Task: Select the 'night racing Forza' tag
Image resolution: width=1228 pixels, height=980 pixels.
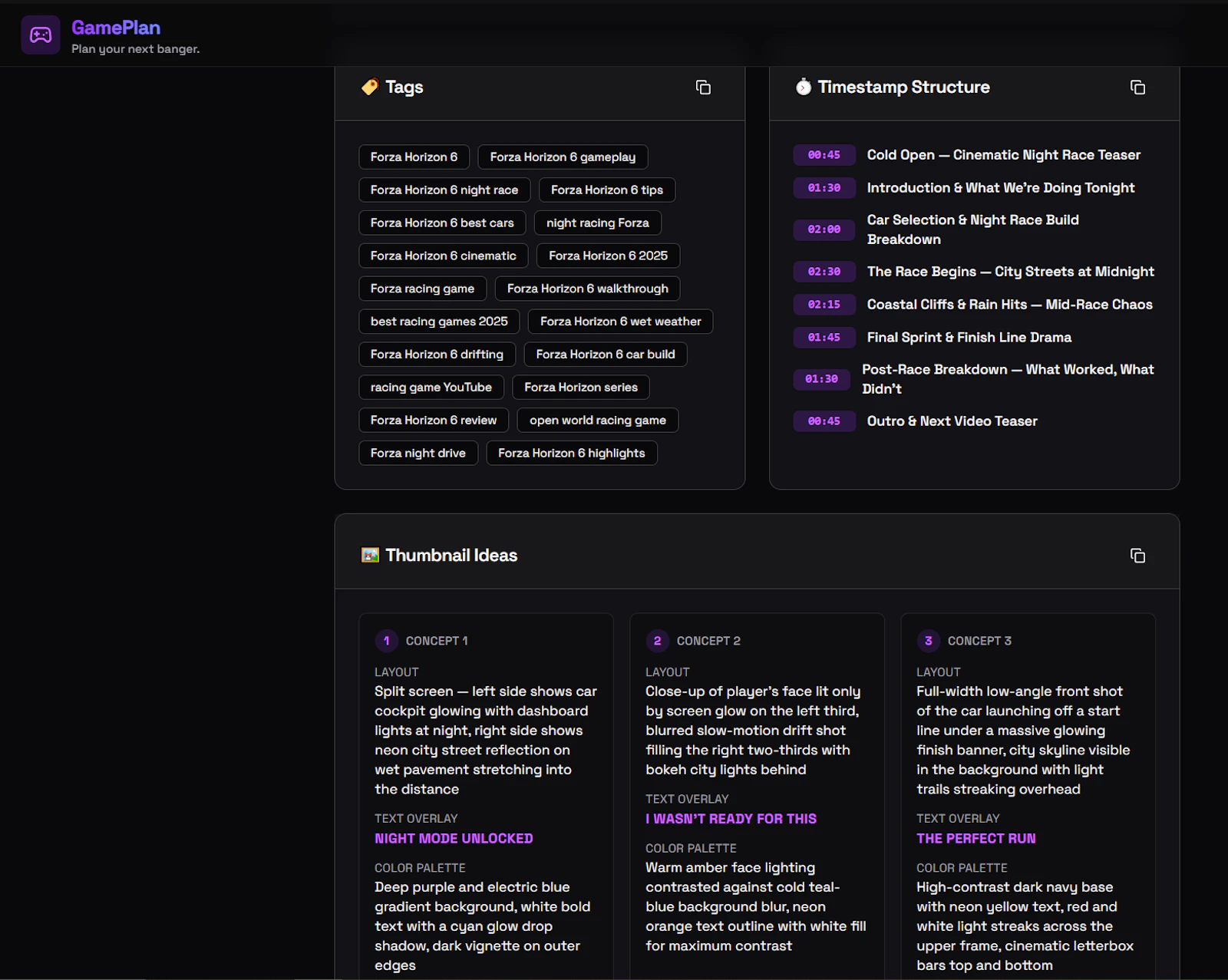Action: [x=598, y=223]
